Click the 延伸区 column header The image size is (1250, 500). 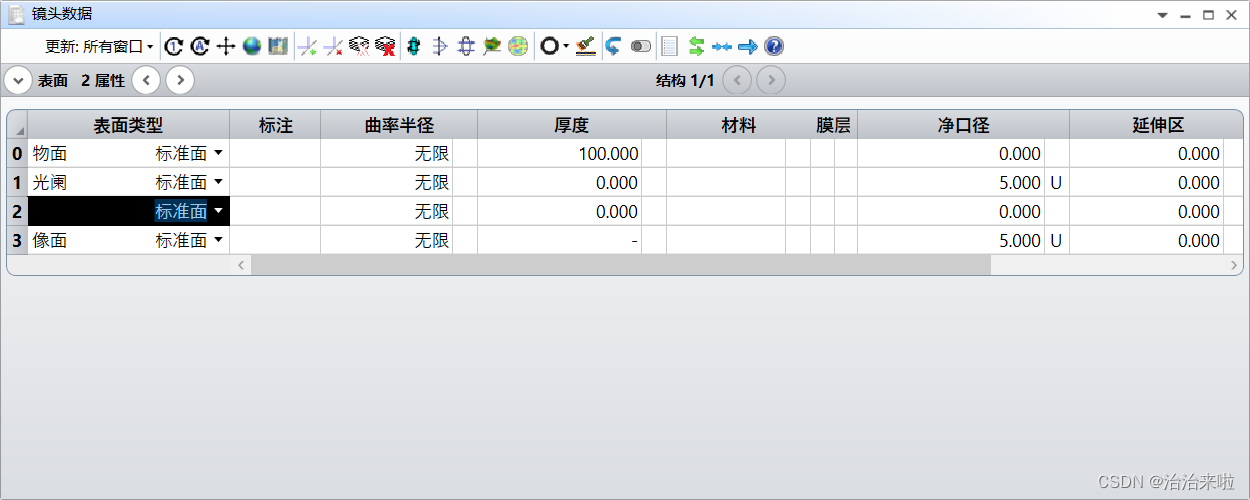click(1157, 125)
